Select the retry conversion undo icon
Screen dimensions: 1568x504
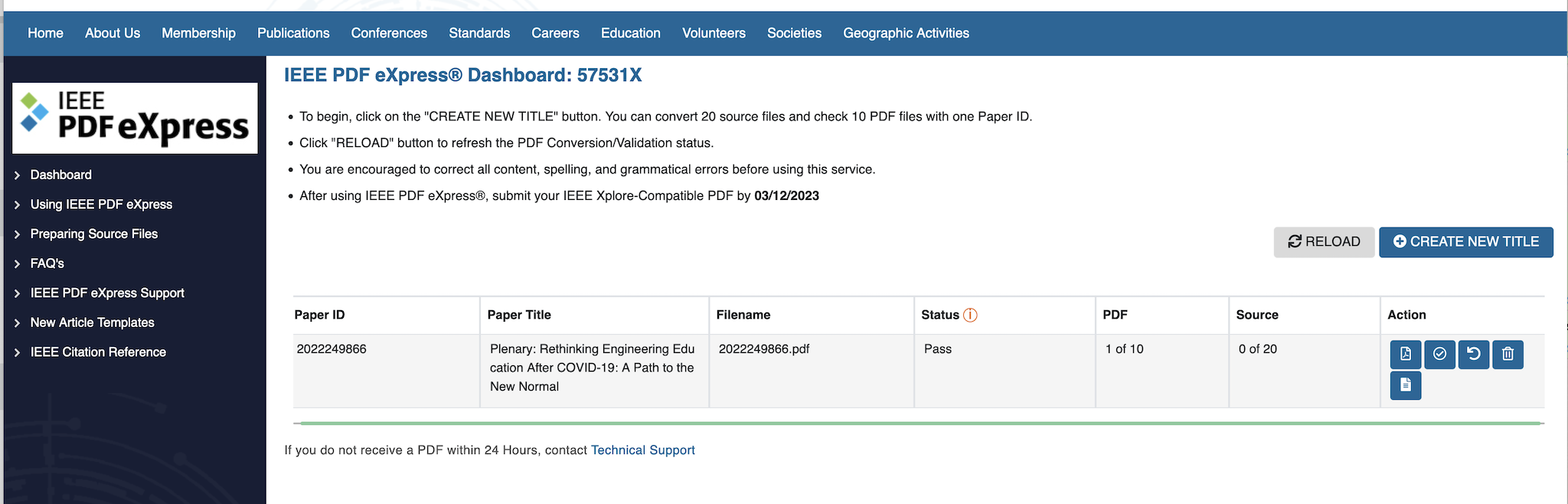click(1473, 354)
